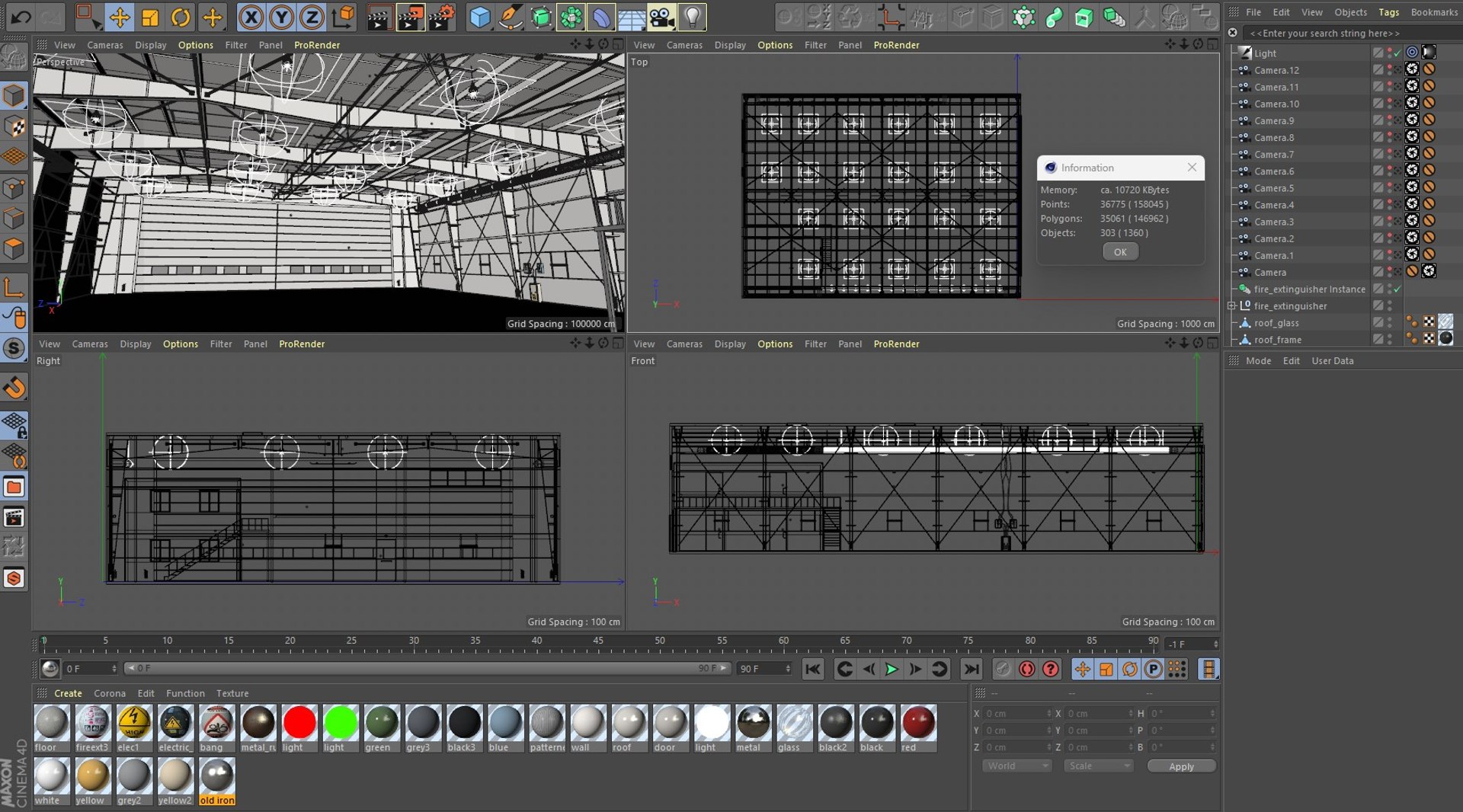Activate the Rotate tool in top toolbar
1463x812 pixels.
tap(181, 17)
